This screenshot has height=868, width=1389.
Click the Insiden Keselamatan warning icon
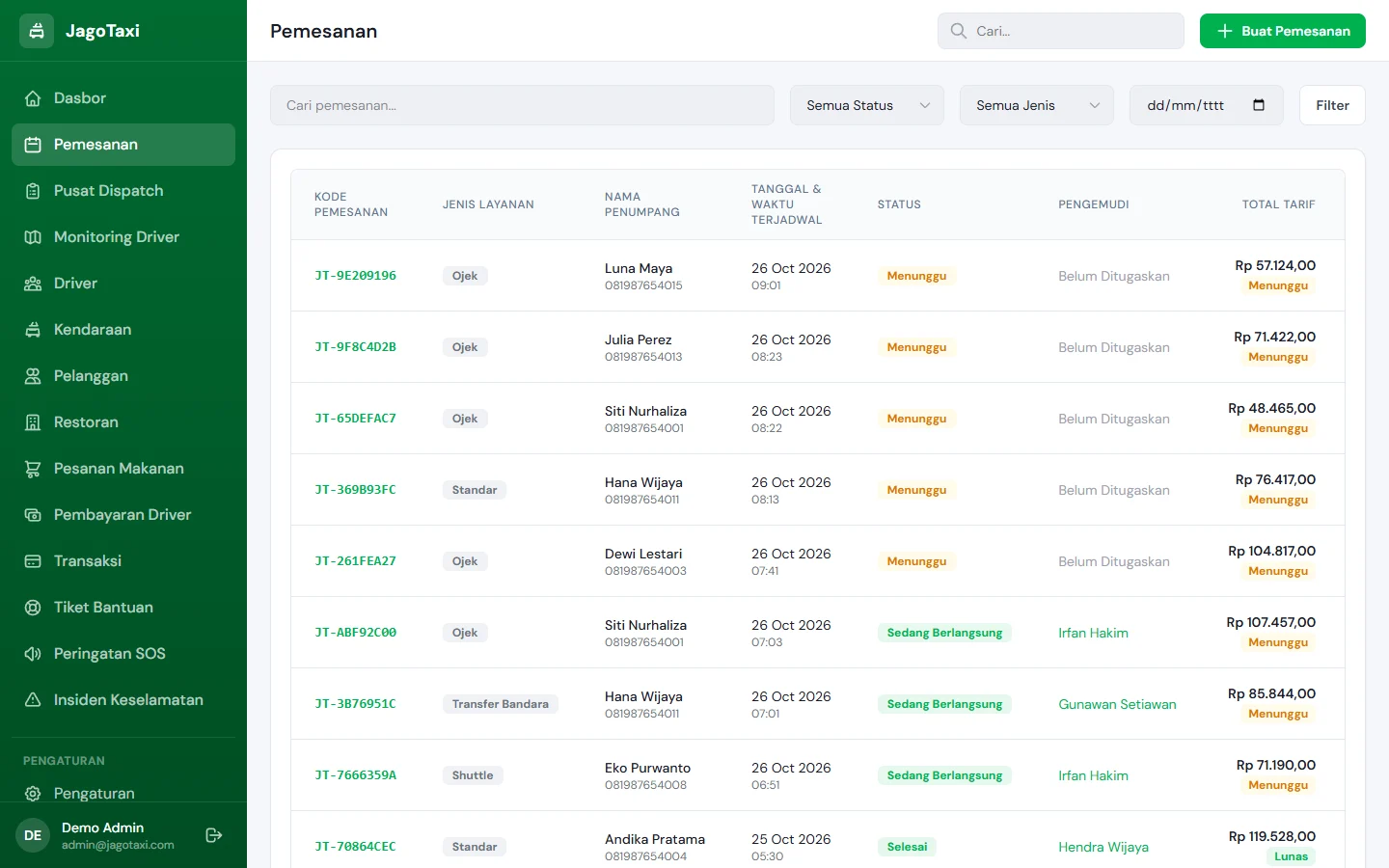tap(33, 700)
